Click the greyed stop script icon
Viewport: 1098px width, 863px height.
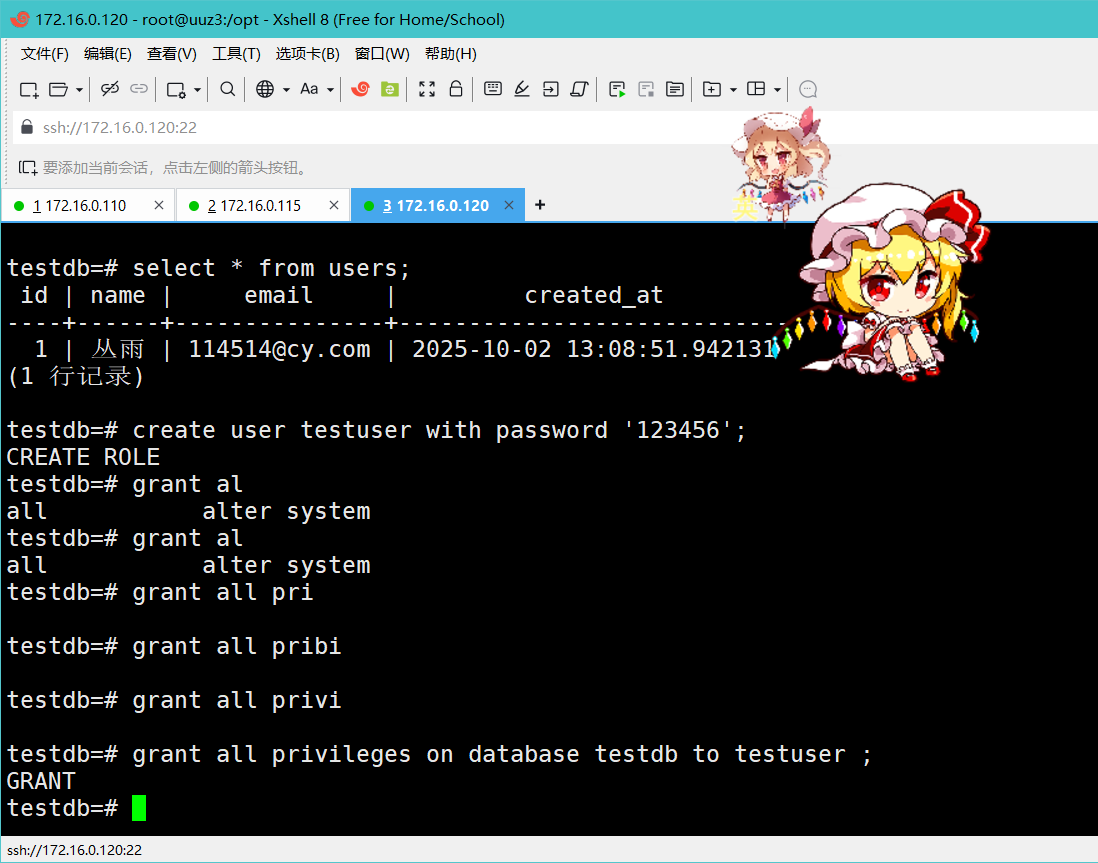coord(646,89)
